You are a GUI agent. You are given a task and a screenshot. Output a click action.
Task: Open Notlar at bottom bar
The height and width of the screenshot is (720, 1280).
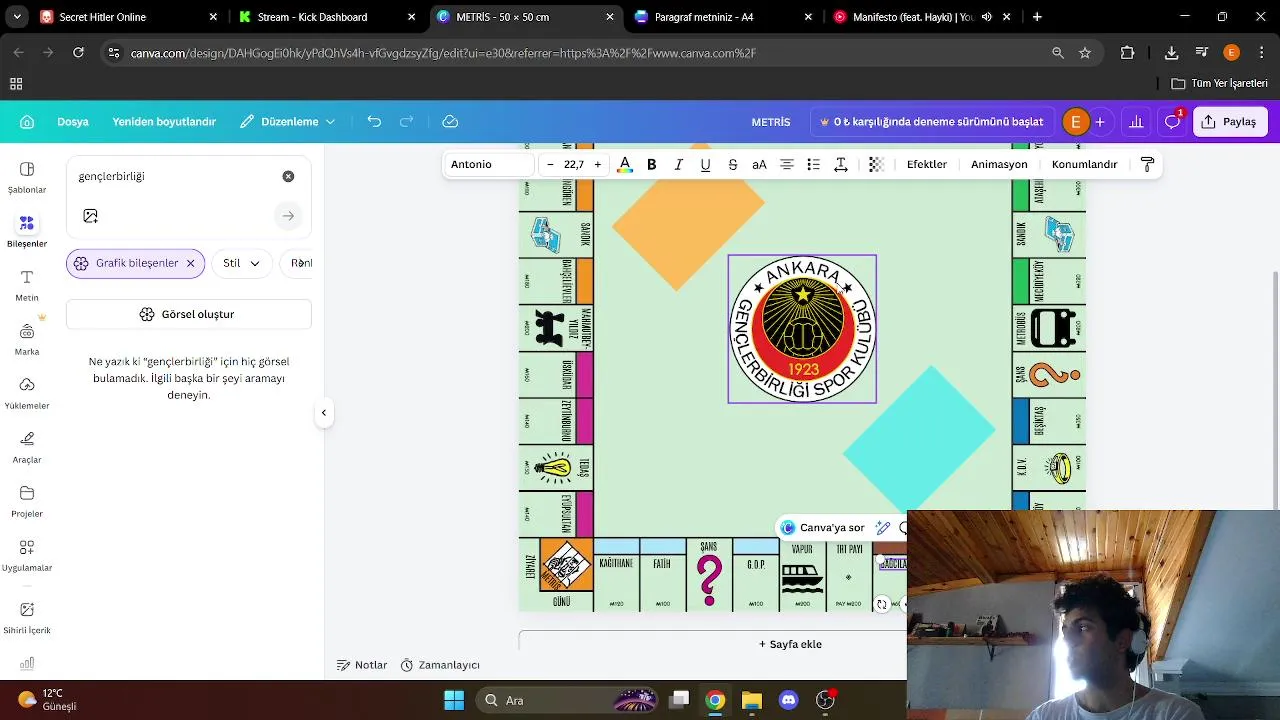point(362,665)
